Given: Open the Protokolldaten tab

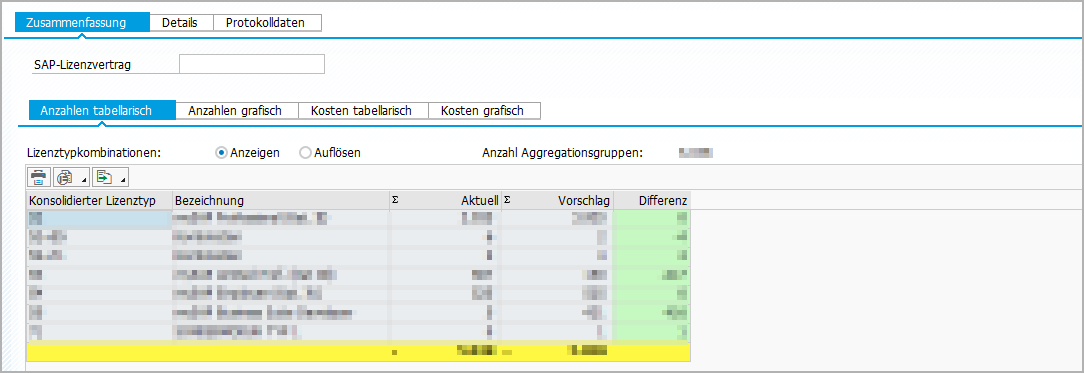Looking at the screenshot, I should 268,22.
